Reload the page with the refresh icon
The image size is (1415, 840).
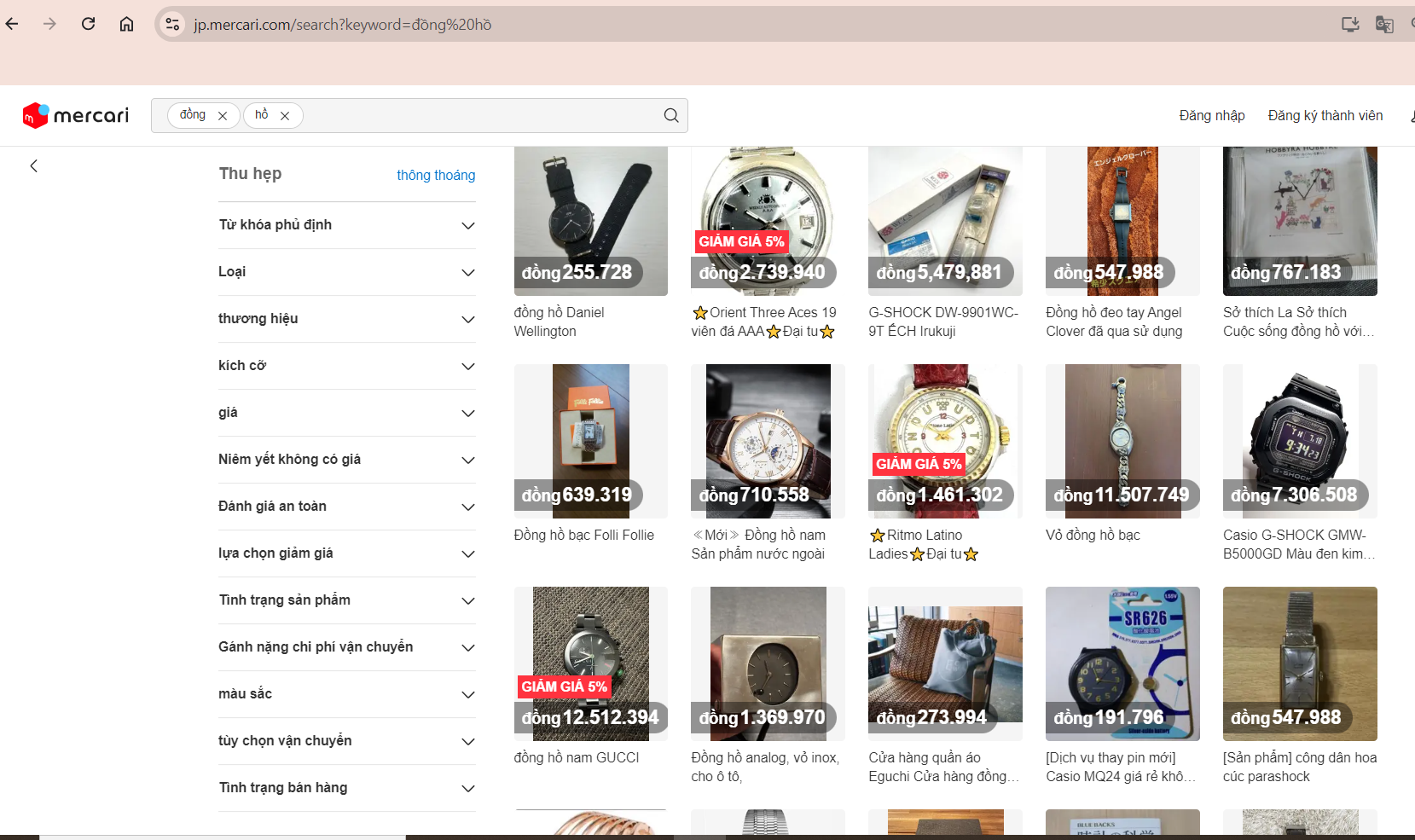pyautogui.click(x=88, y=24)
